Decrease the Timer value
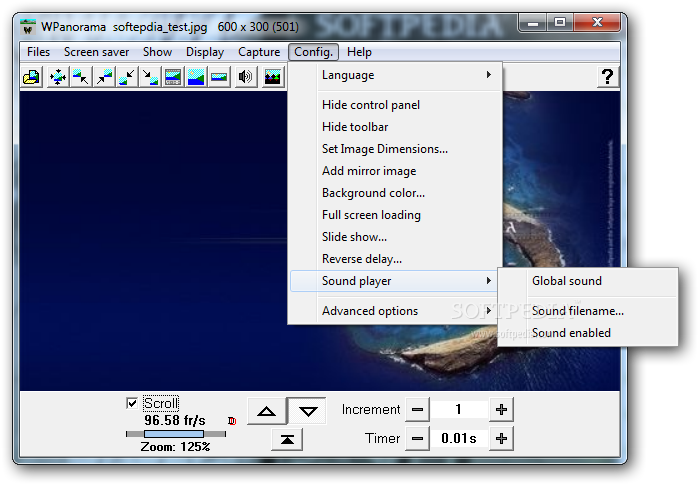699x485 pixels. 417,439
